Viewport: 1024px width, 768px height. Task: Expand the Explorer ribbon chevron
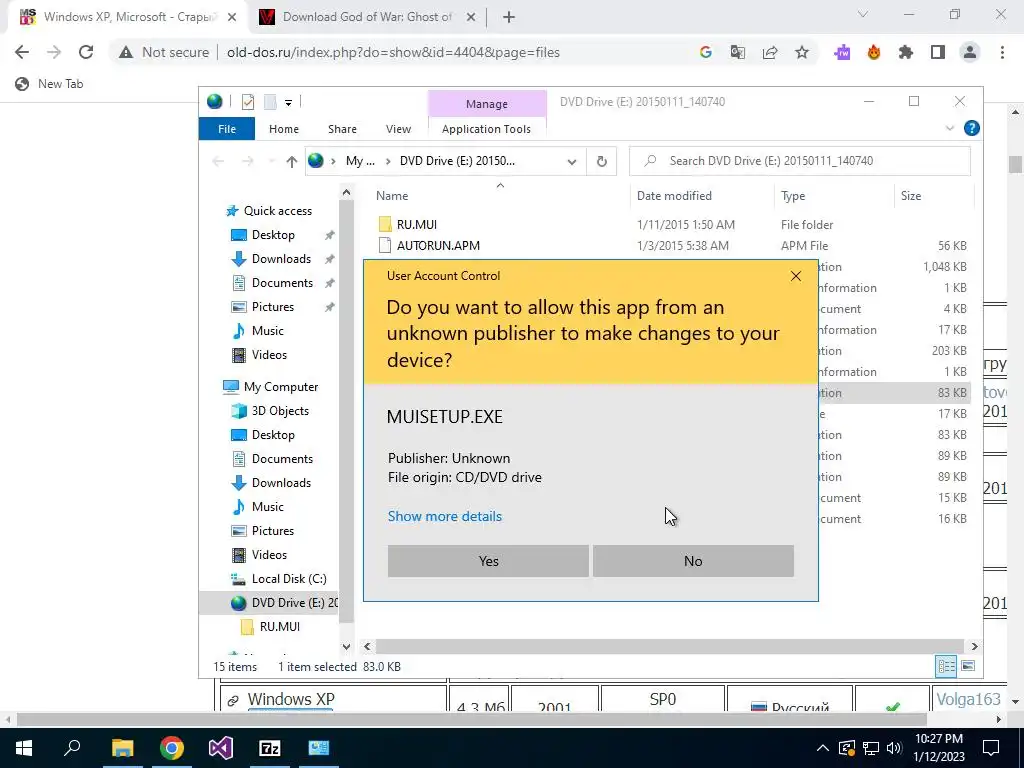[x=950, y=129]
